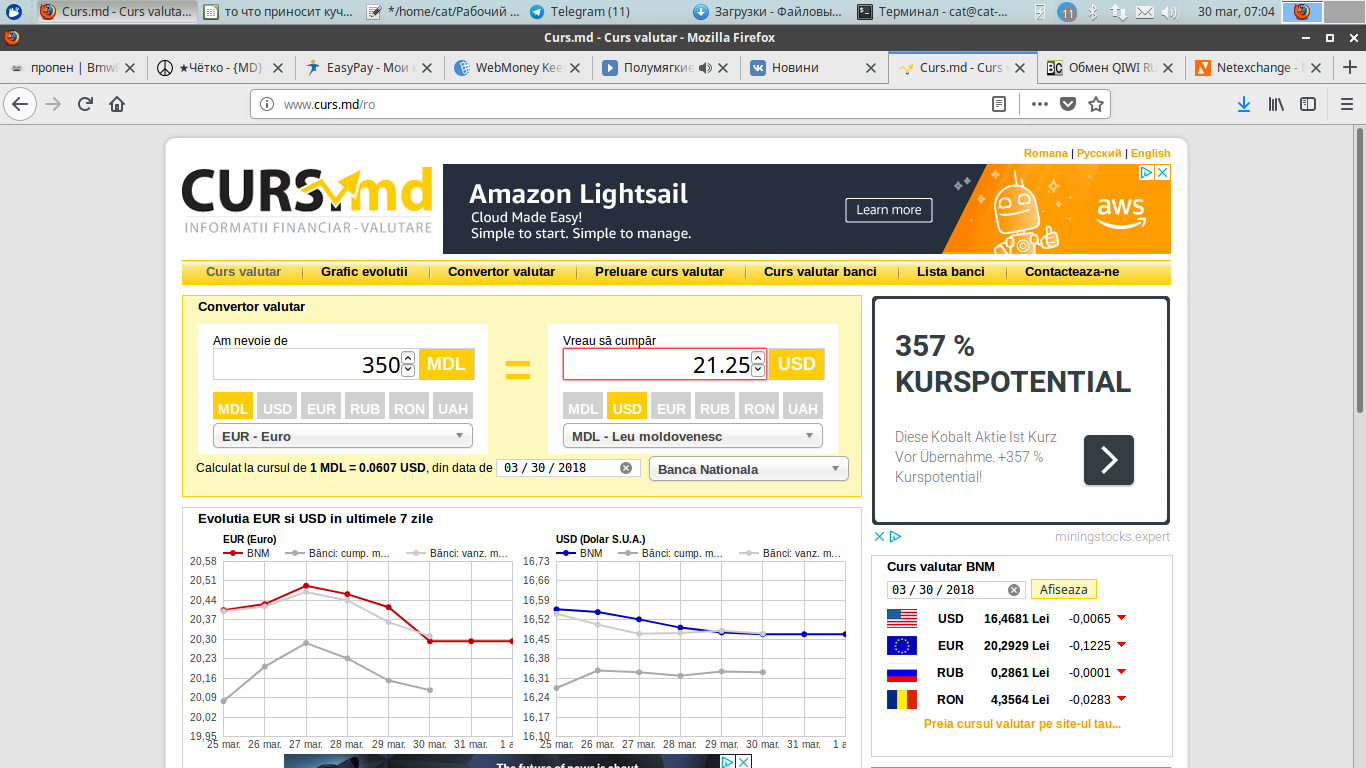Click the Contacteaza-ne menu link

pos(1072,272)
